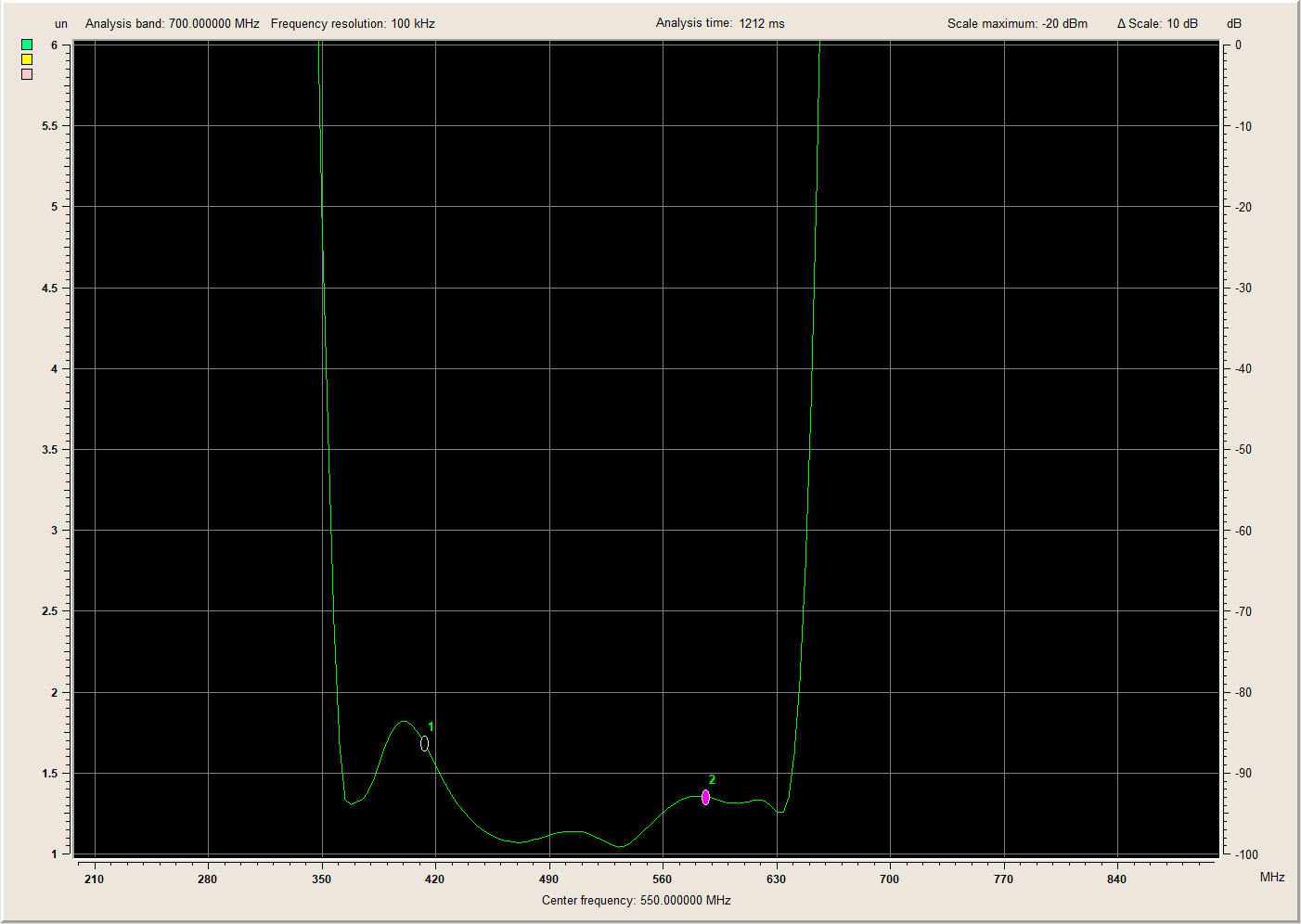Click the green trace indicator square

(27, 45)
